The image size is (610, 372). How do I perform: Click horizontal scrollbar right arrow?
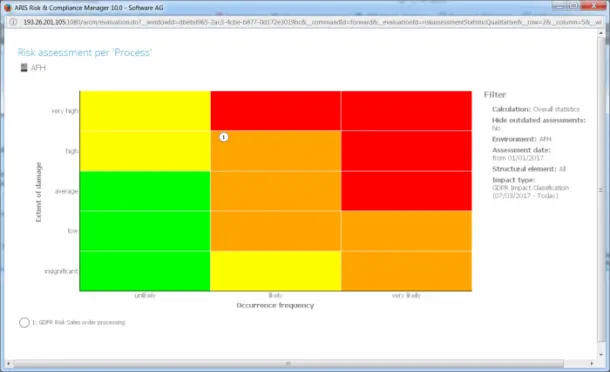tap(592, 363)
